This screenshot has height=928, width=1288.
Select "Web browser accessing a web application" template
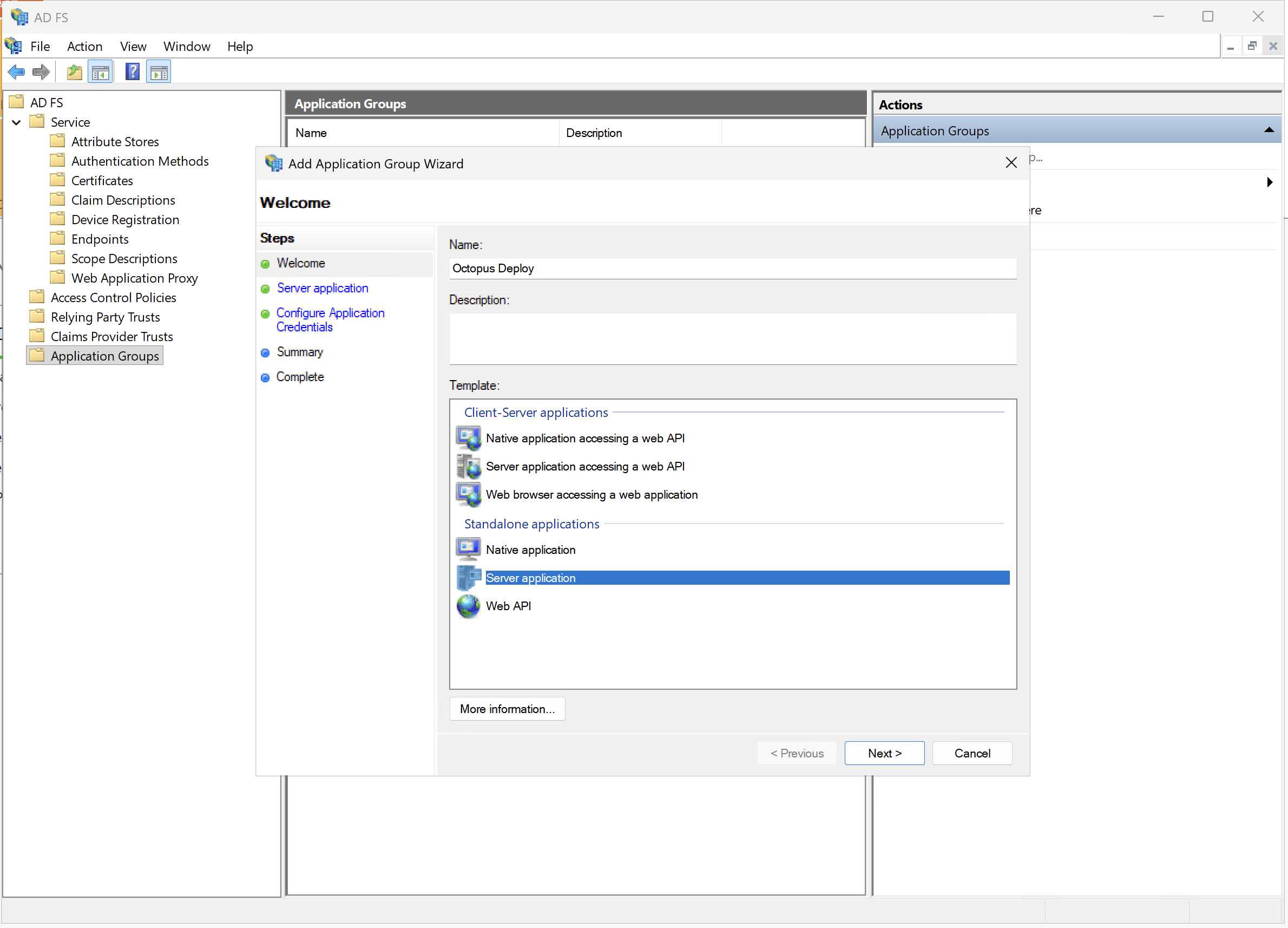[x=592, y=494]
